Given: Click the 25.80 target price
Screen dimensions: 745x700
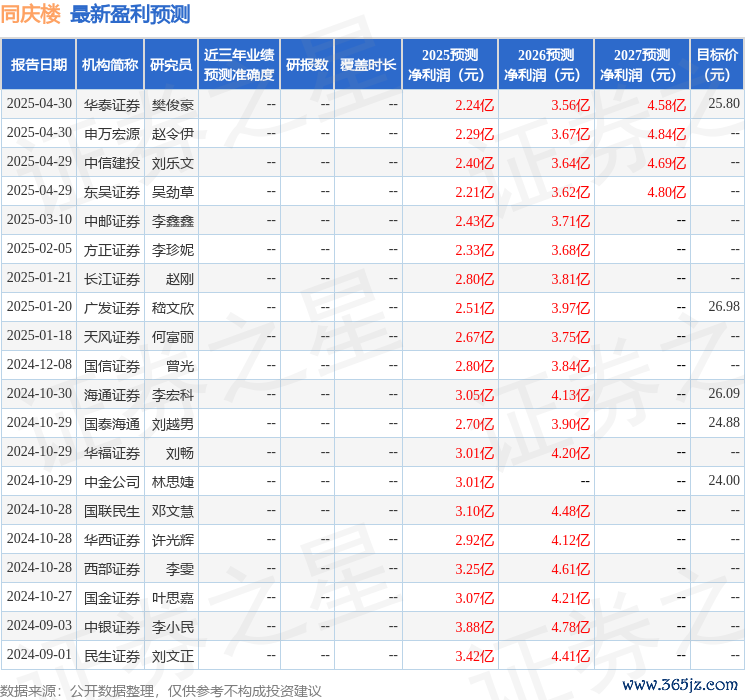Looking at the screenshot, I should 724,104.
